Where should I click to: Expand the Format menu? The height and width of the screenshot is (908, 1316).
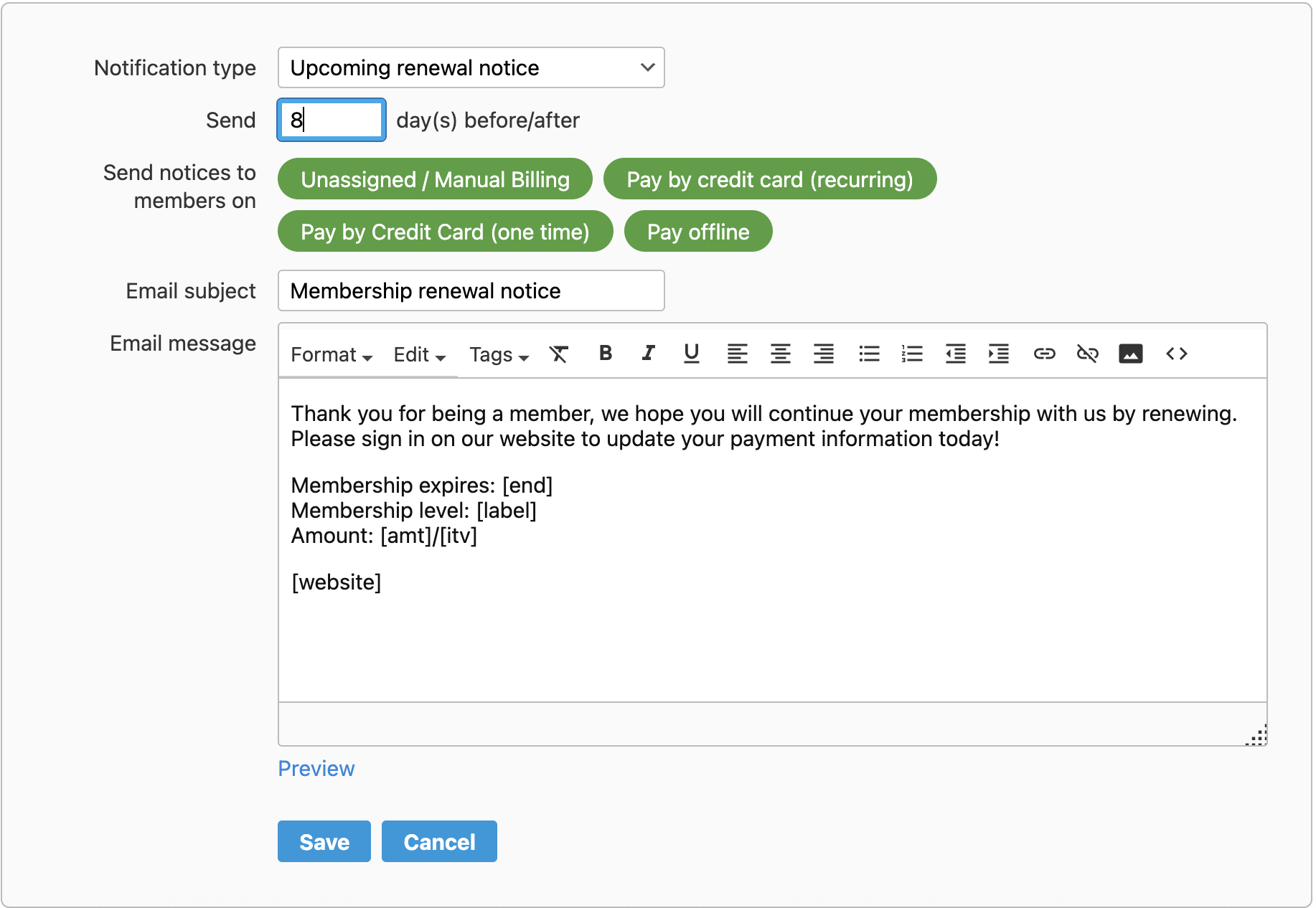tap(331, 355)
